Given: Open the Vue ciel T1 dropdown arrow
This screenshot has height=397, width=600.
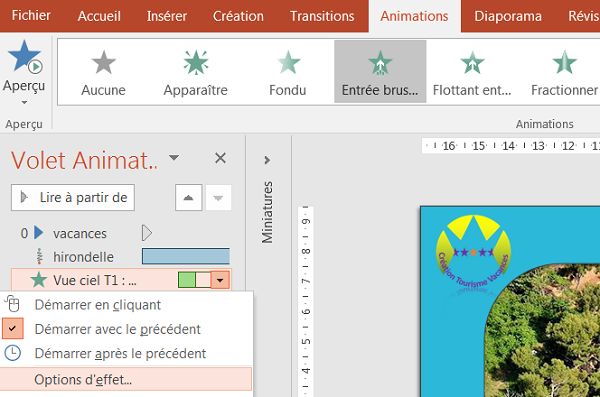Looking at the screenshot, I should pyautogui.click(x=220, y=280).
